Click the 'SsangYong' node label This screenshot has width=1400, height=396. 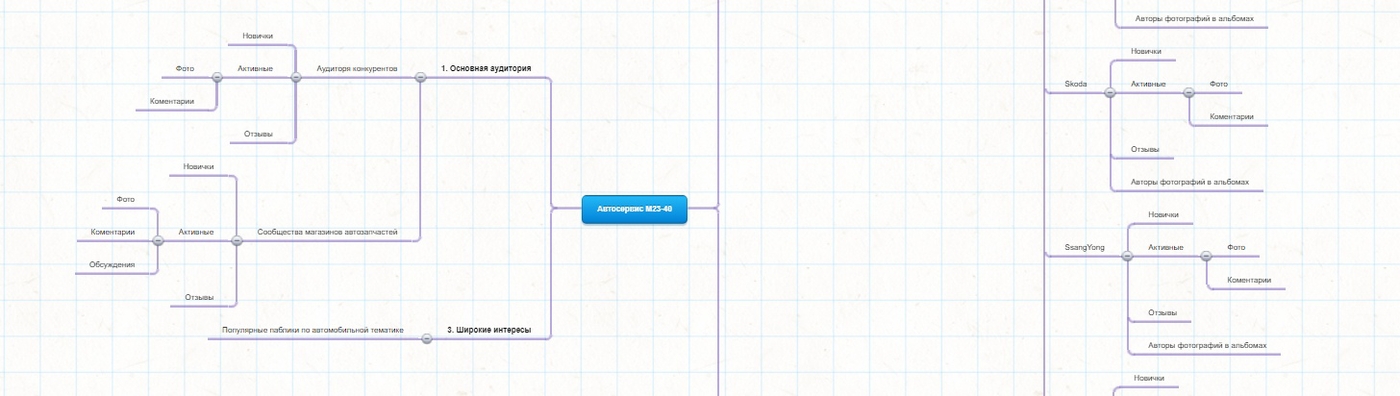coord(1085,247)
